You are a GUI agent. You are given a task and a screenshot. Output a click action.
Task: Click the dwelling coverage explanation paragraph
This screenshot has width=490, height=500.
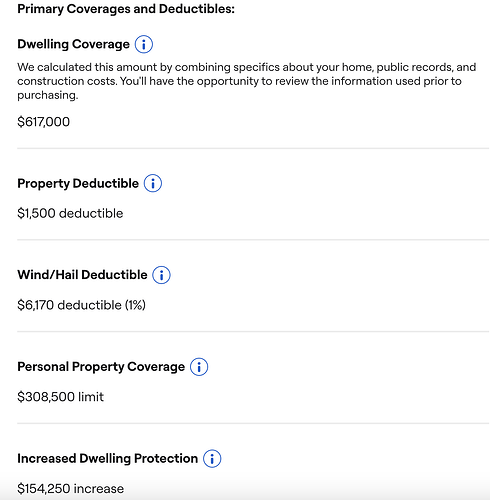click(x=247, y=81)
